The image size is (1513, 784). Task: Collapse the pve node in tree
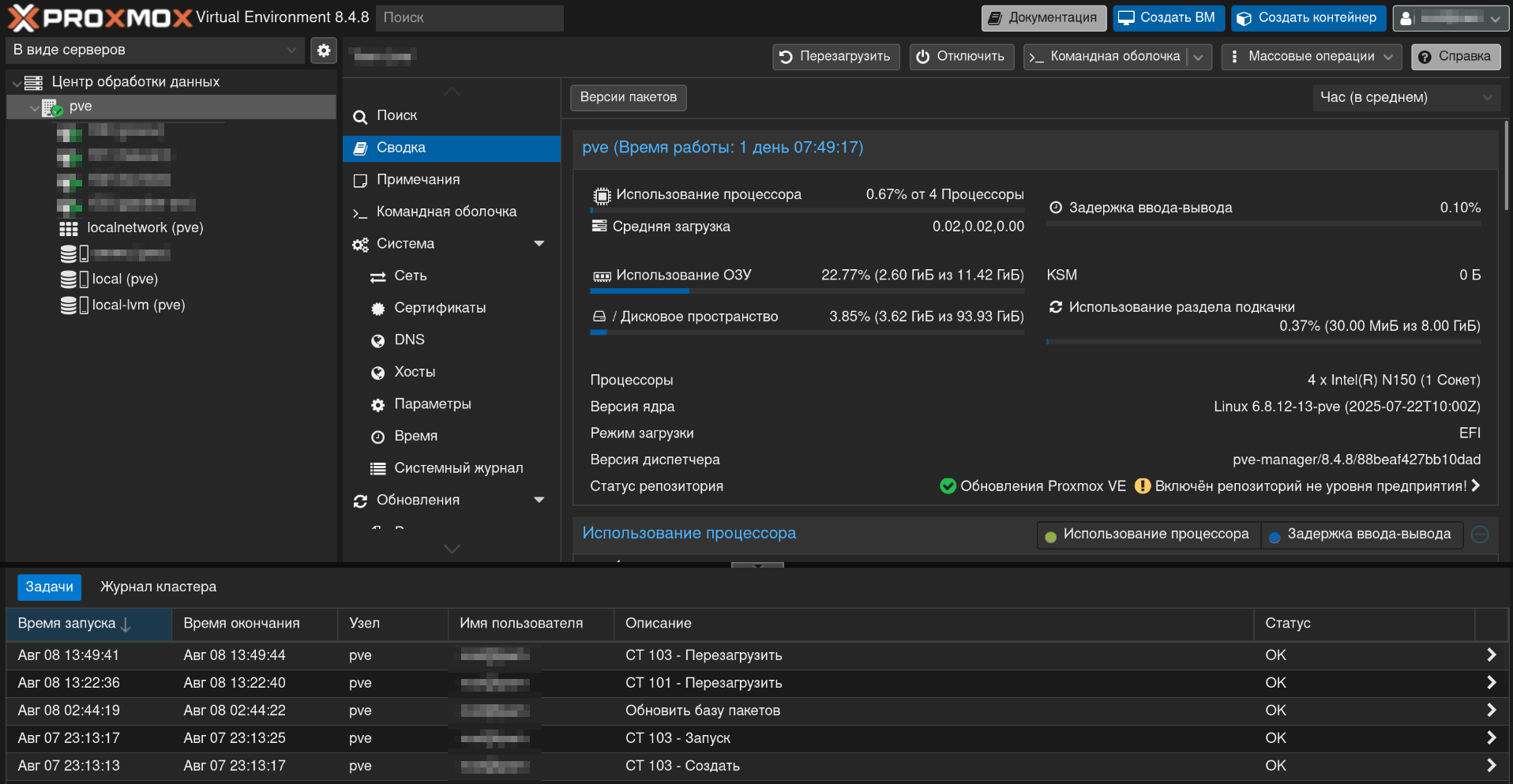(34, 107)
